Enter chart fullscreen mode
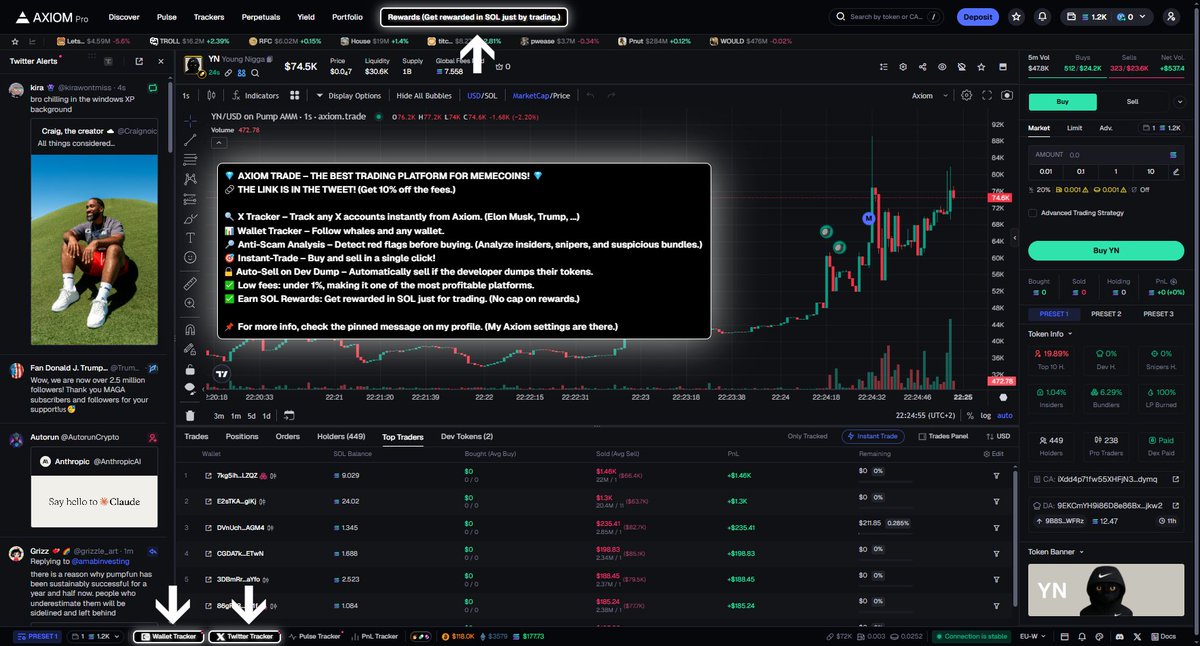The image size is (1200, 646). 987,96
